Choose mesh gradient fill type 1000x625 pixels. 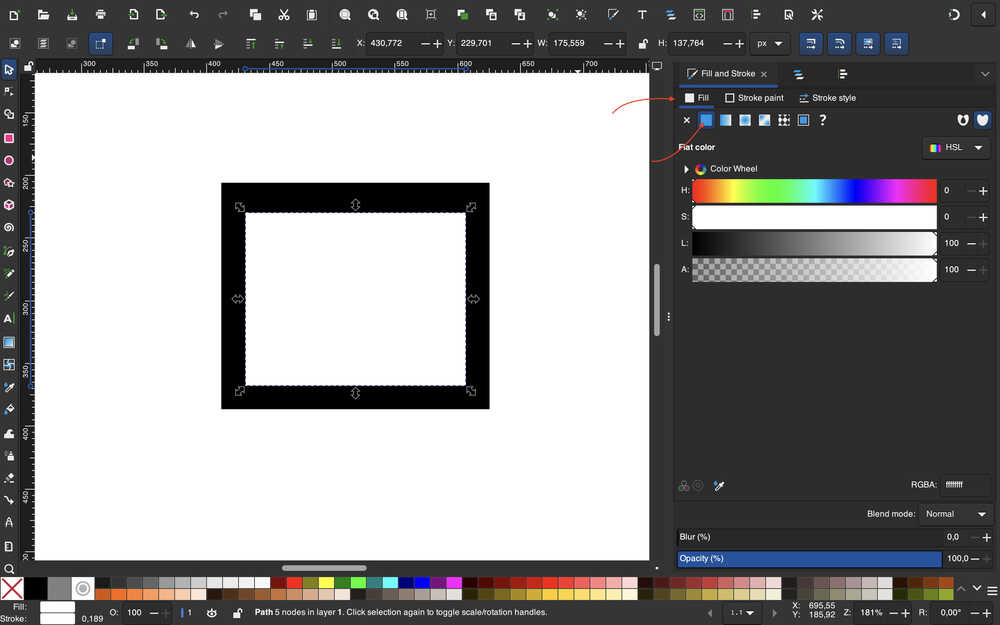tap(765, 120)
